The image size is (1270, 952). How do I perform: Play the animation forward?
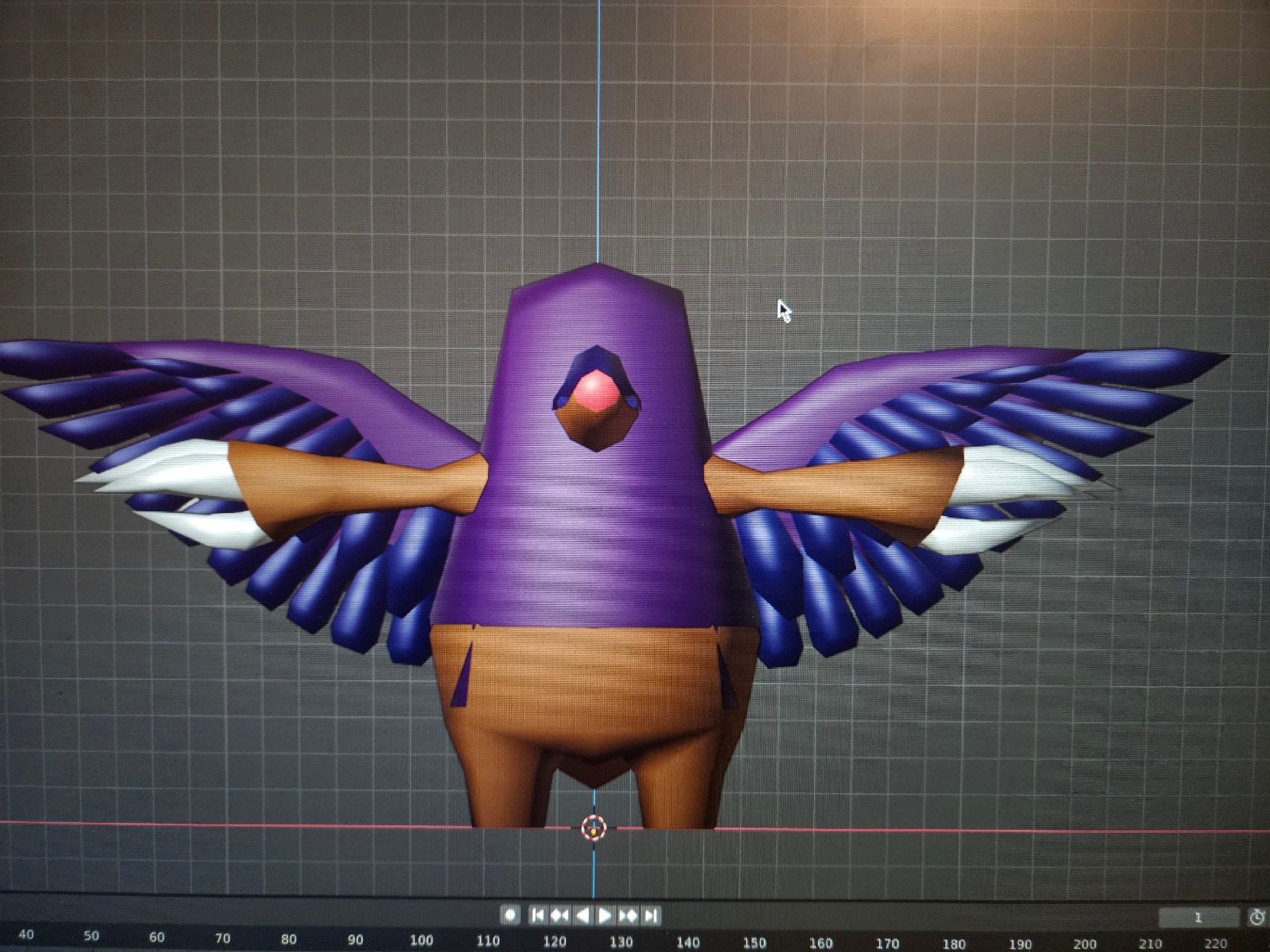pyautogui.click(x=605, y=915)
